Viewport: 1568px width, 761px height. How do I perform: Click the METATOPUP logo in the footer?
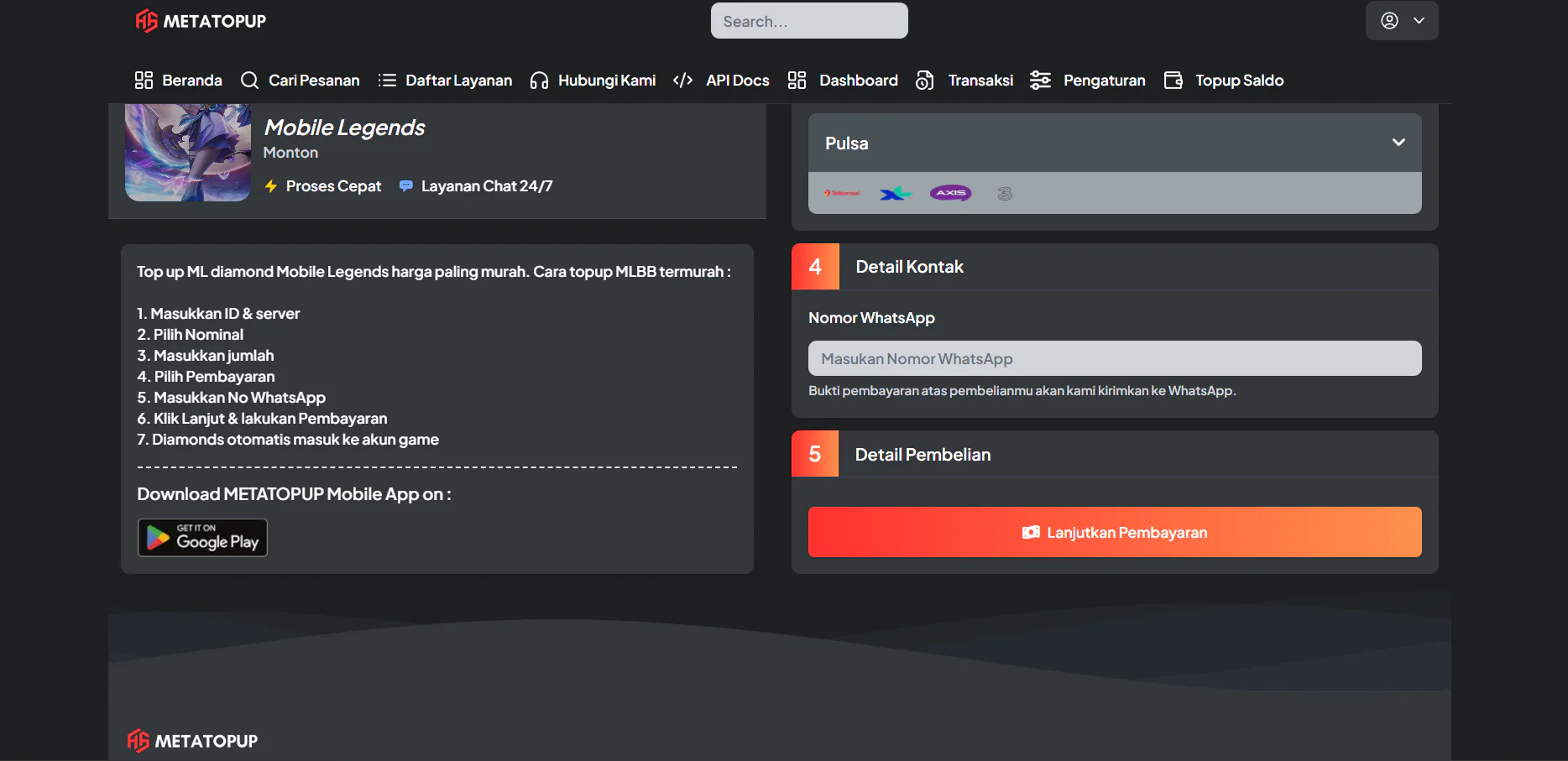click(x=193, y=741)
